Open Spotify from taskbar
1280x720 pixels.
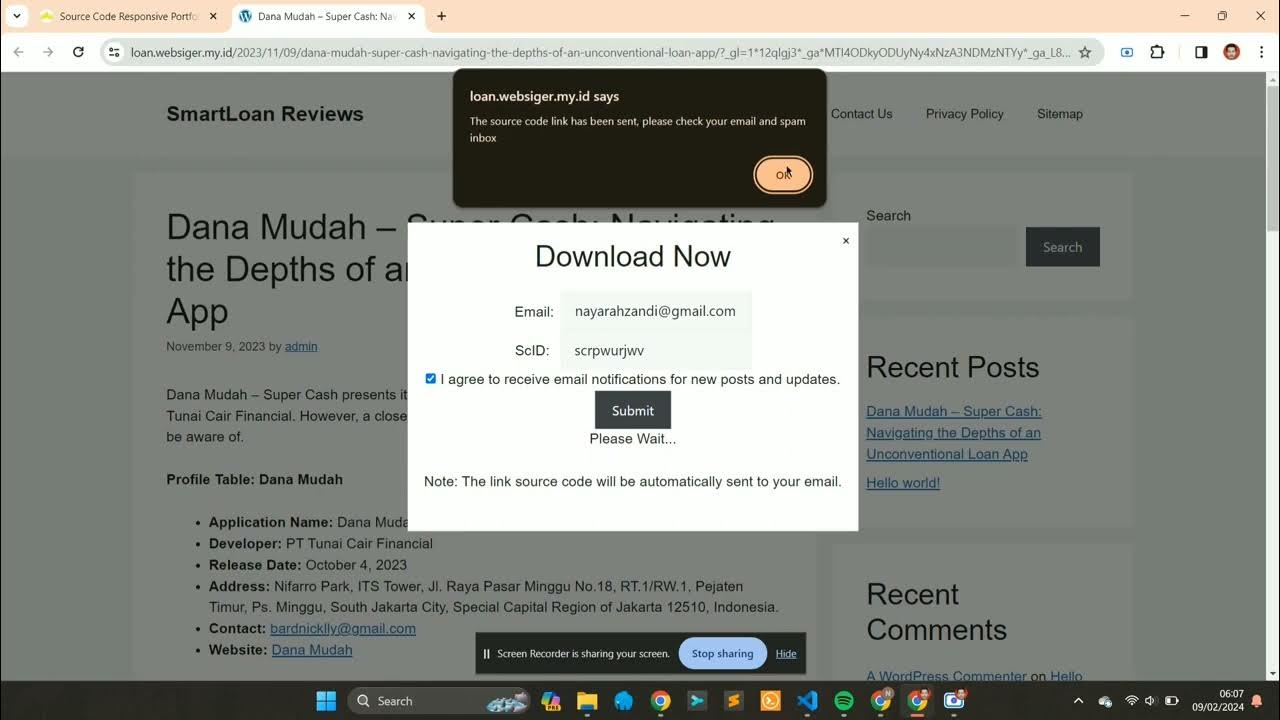click(x=843, y=701)
